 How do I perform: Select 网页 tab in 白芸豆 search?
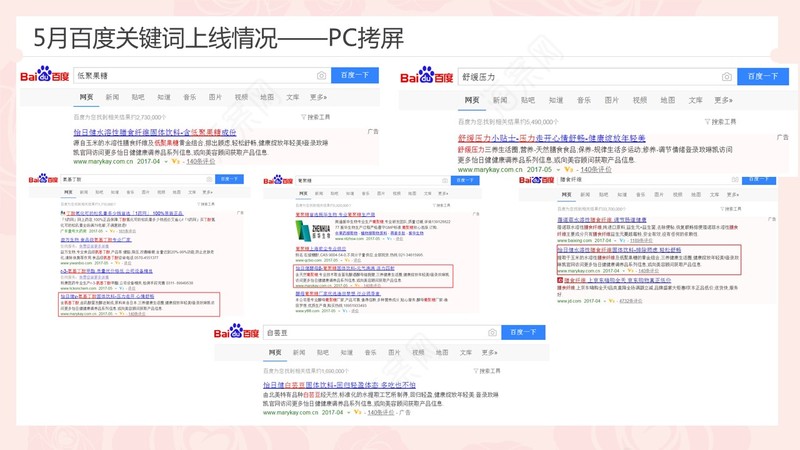coord(275,353)
